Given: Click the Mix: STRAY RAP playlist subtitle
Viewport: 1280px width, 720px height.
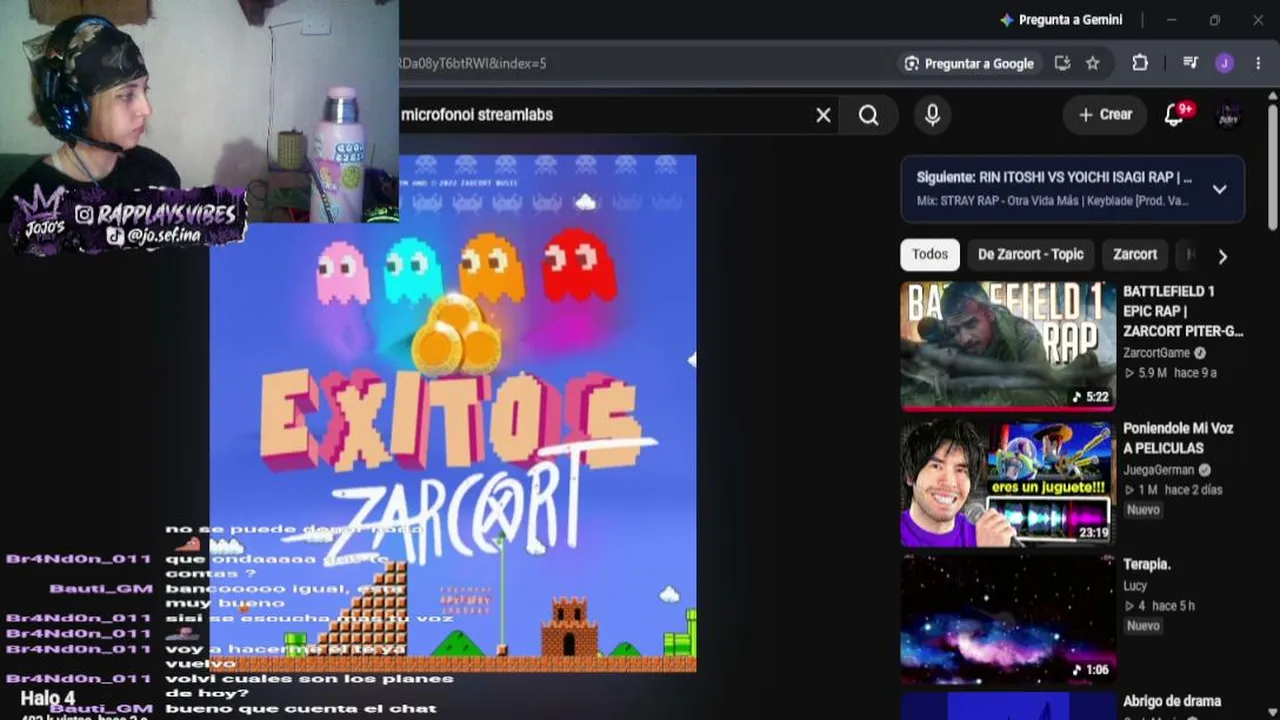Looking at the screenshot, I should click(x=1052, y=201).
